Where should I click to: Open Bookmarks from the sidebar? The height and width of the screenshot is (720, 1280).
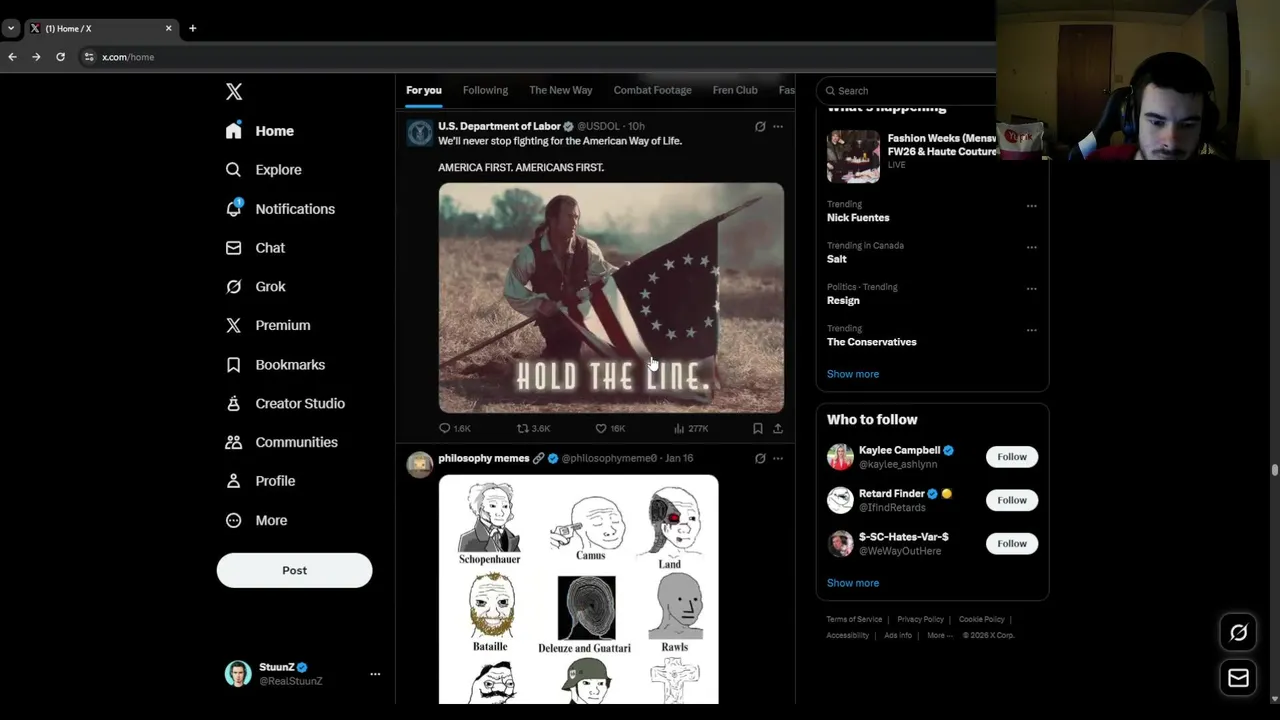pyautogui.click(x=275, y=365)
